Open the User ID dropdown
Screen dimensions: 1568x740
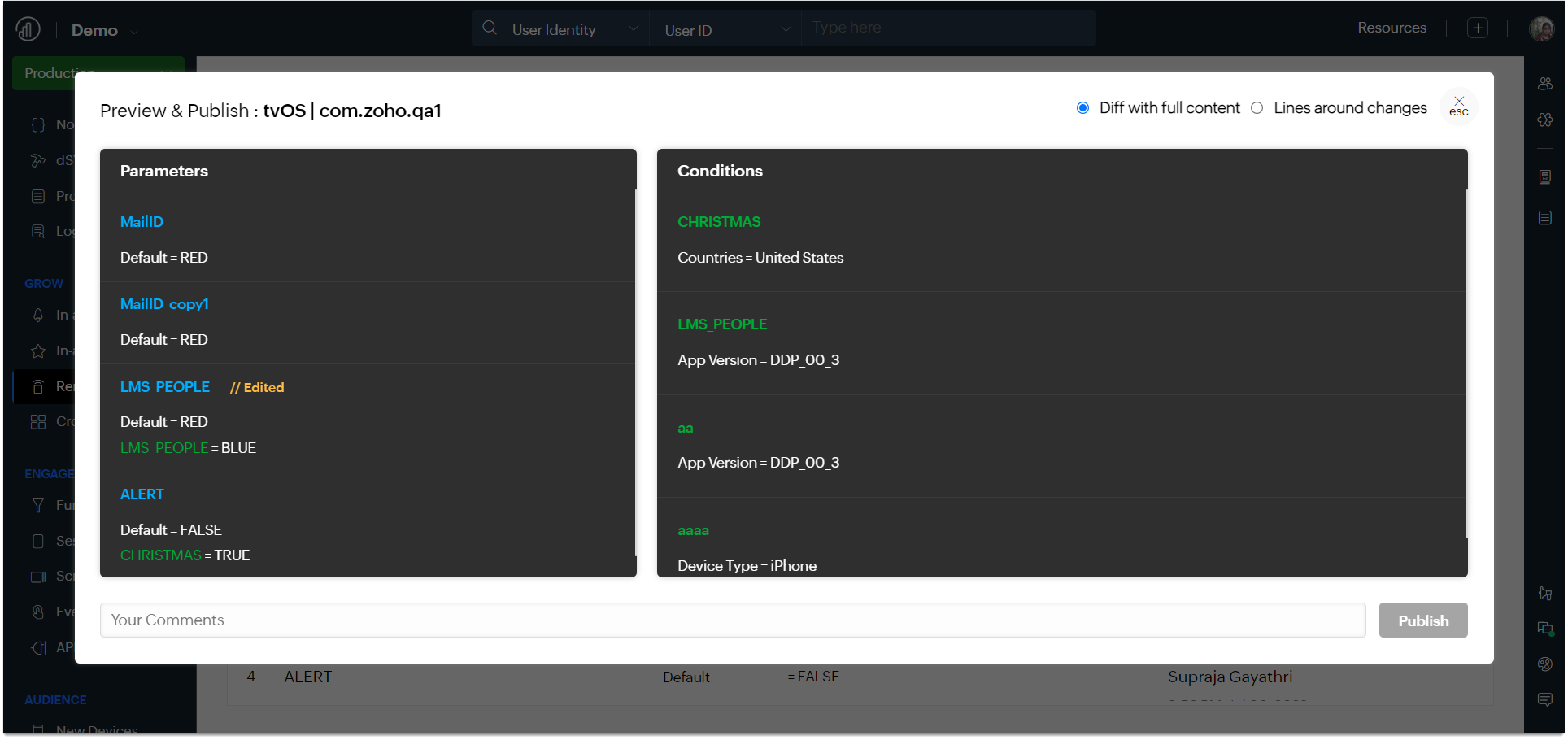726,30
